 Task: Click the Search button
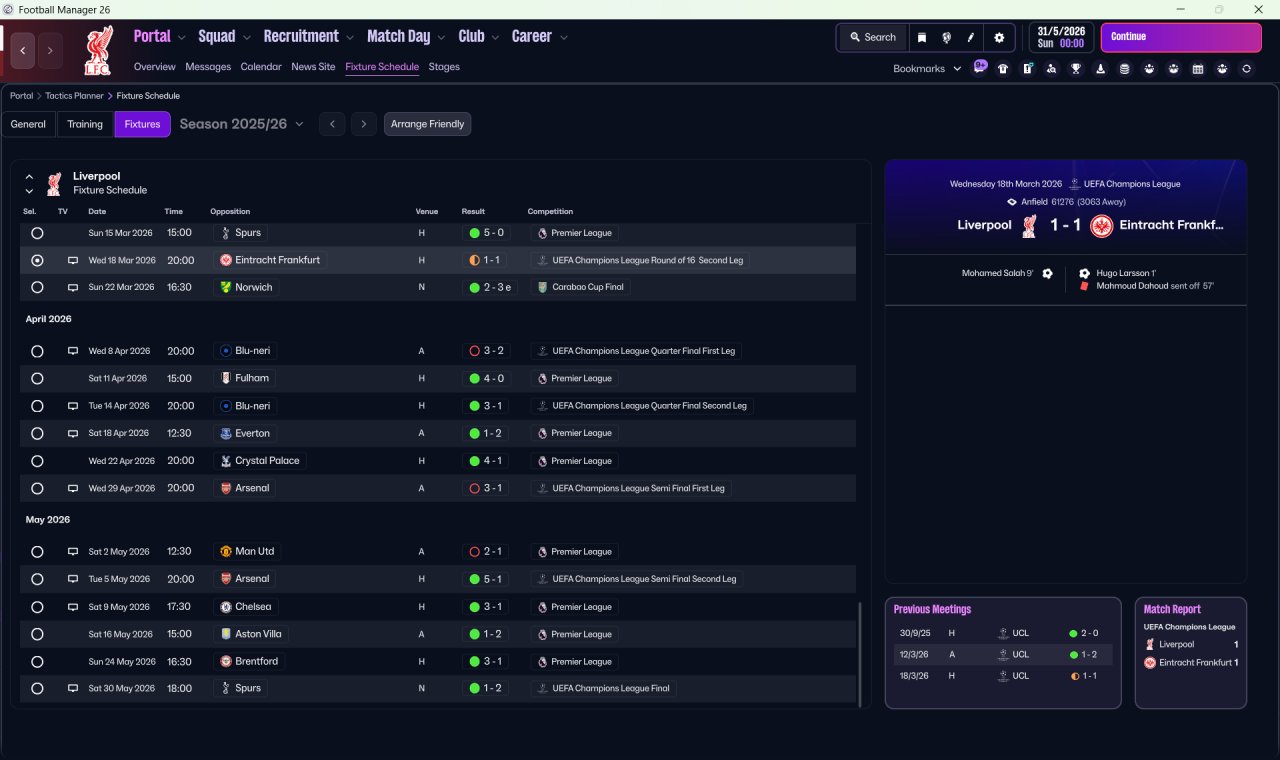pyautogui.click(x=872, y=37)
